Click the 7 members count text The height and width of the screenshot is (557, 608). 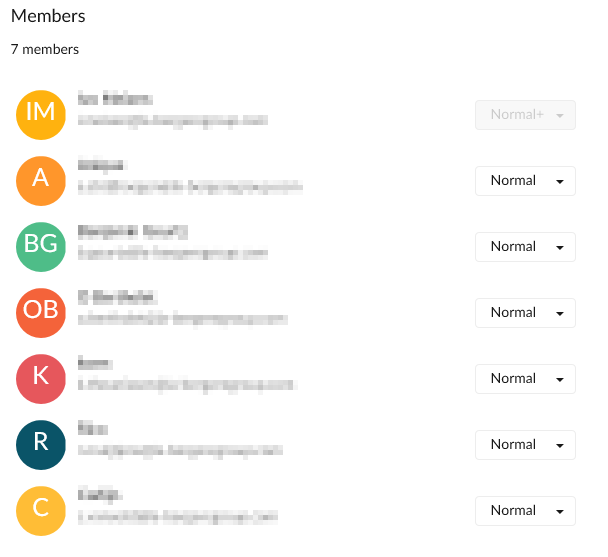[45, 50]
